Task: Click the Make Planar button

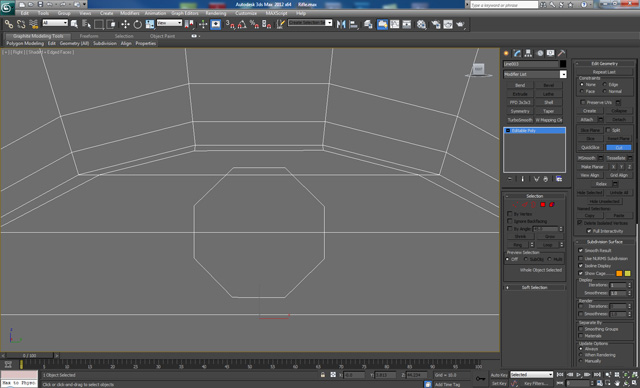Action: tap(592, 167)
